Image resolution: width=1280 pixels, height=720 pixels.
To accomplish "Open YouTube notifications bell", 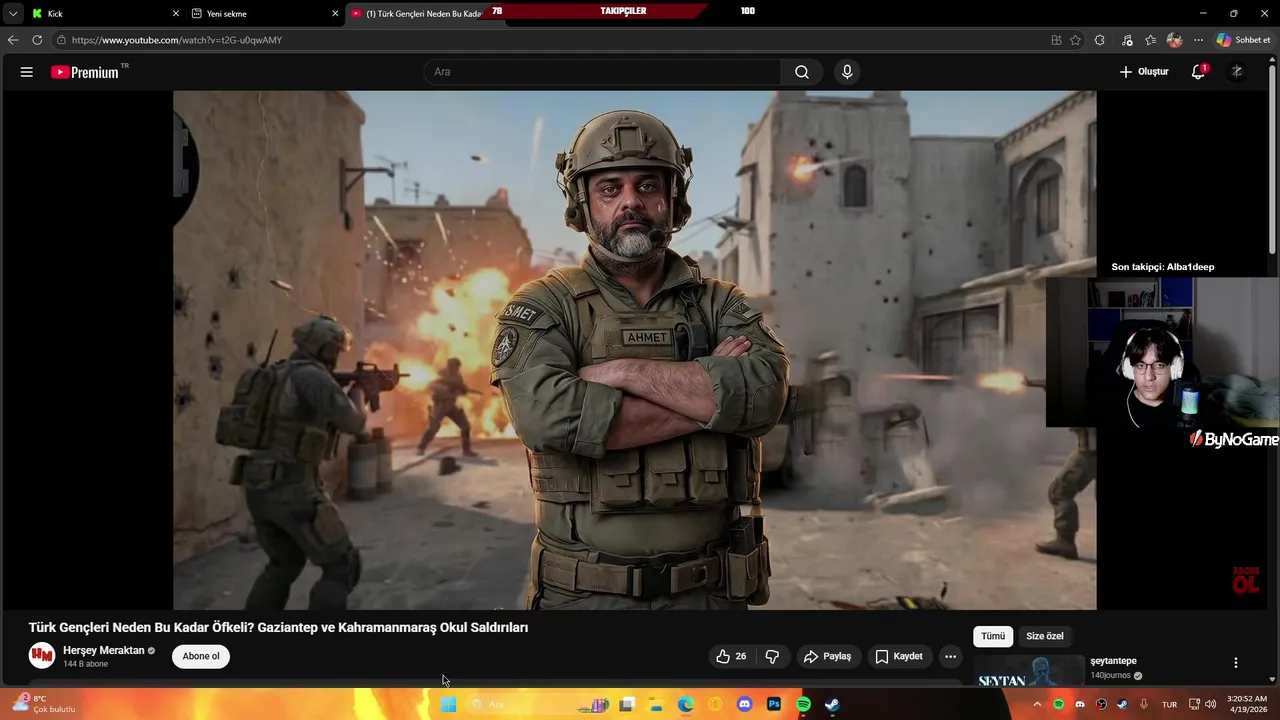I will point(1198,72).
